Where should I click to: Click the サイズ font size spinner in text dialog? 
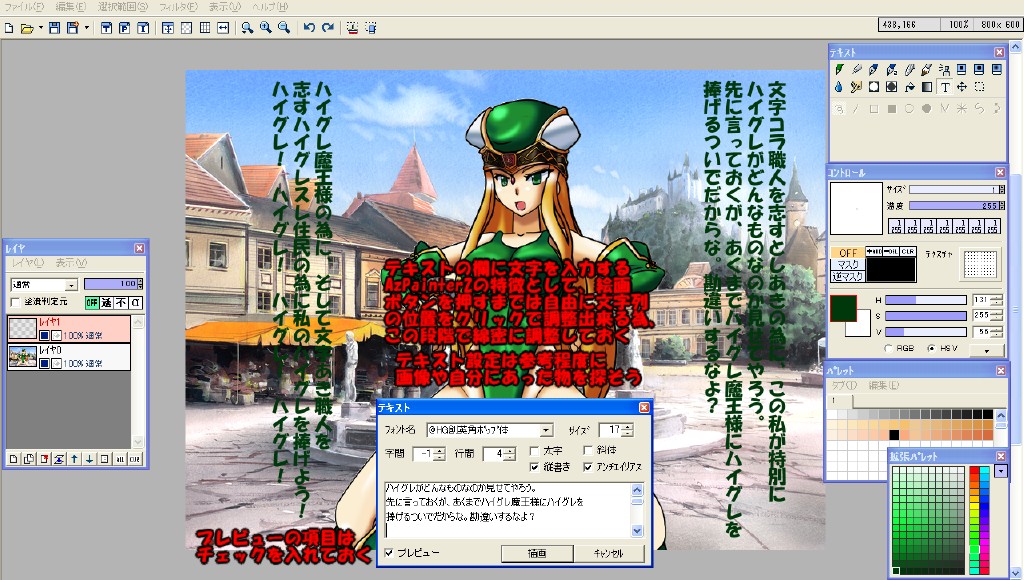[628, 430]
